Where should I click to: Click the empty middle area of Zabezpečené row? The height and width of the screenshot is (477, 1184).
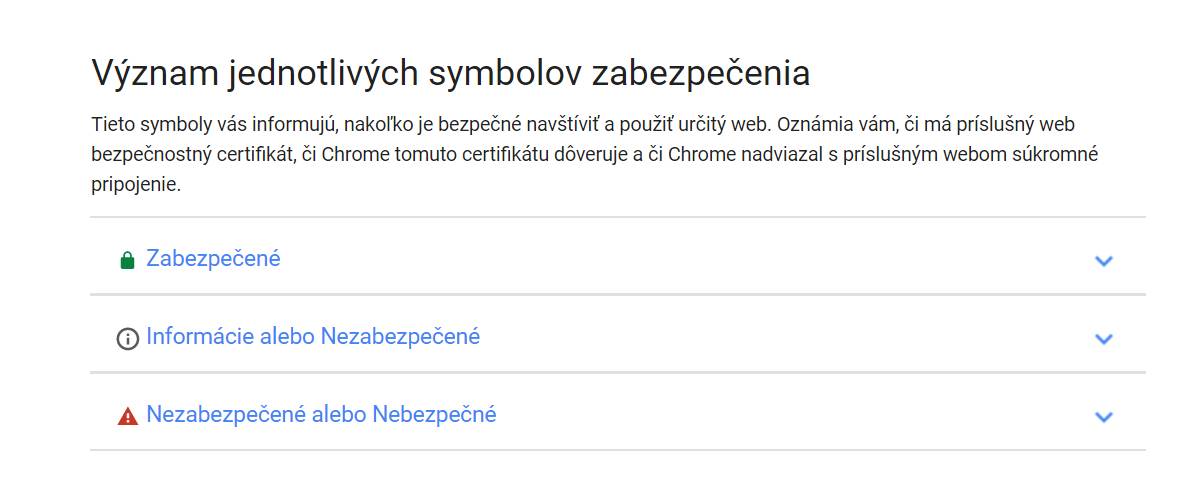pos(680,258)
